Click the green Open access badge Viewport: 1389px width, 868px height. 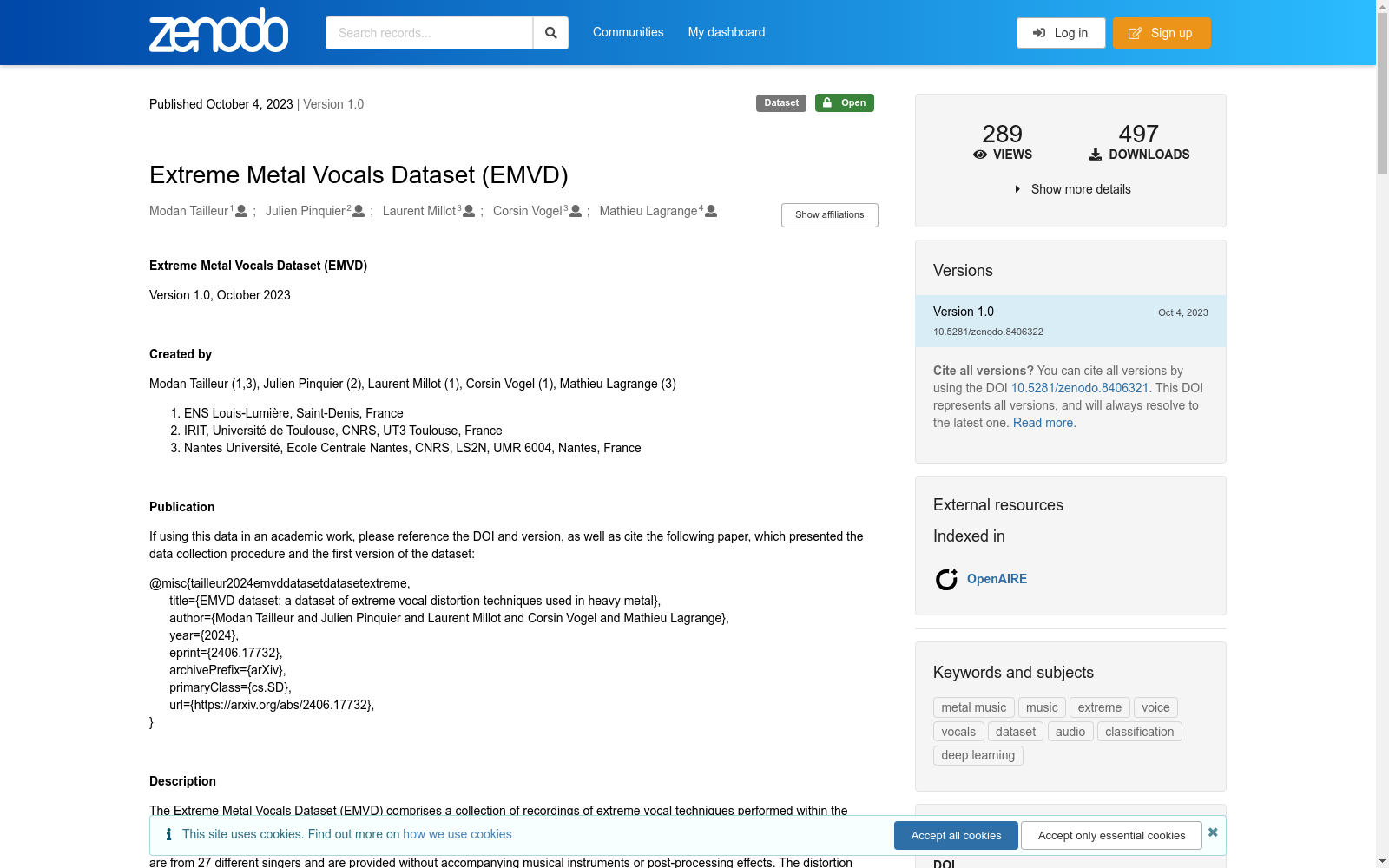845,102
